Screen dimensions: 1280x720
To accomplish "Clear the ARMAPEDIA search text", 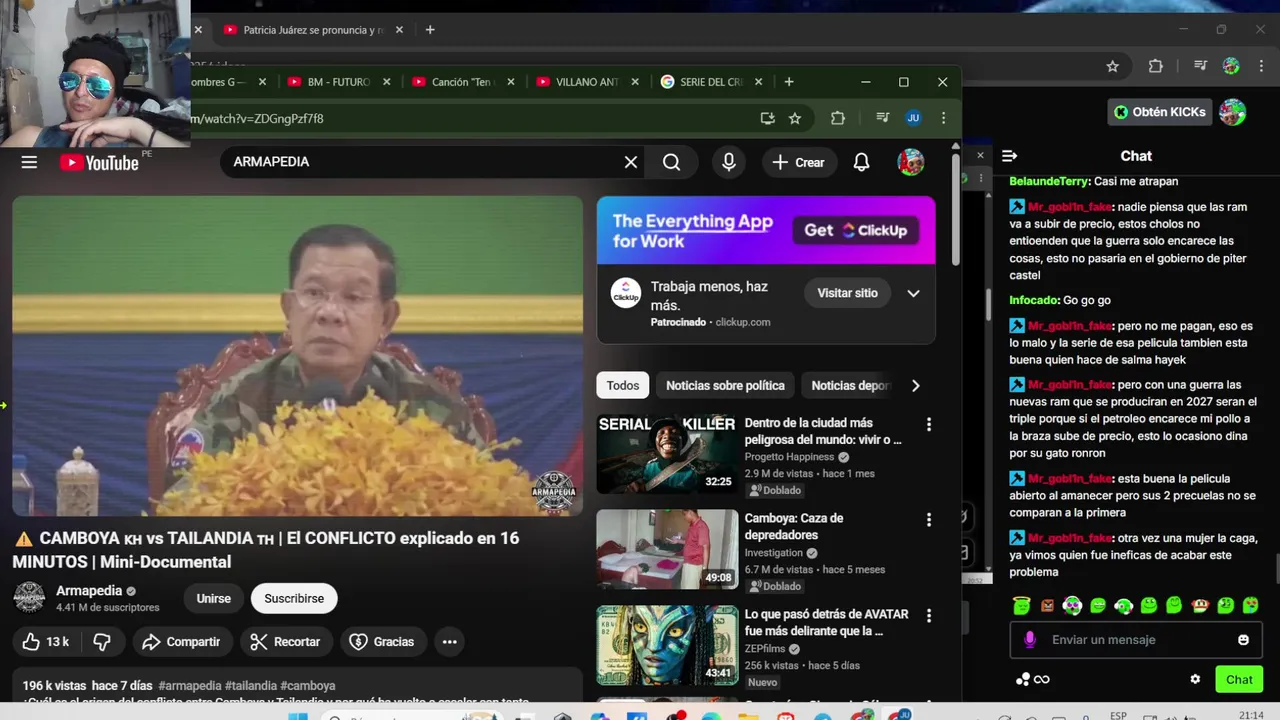I will [631, 162].
